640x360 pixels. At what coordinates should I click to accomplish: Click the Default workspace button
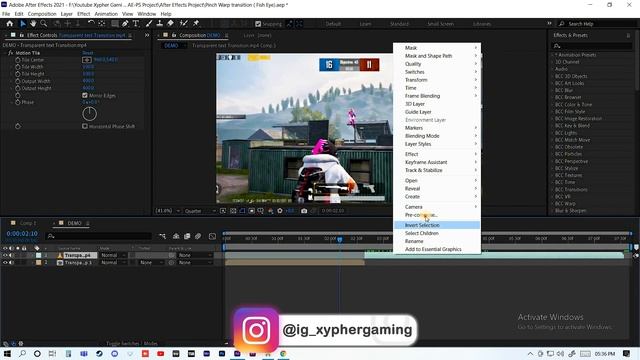[x=333, y=24]
